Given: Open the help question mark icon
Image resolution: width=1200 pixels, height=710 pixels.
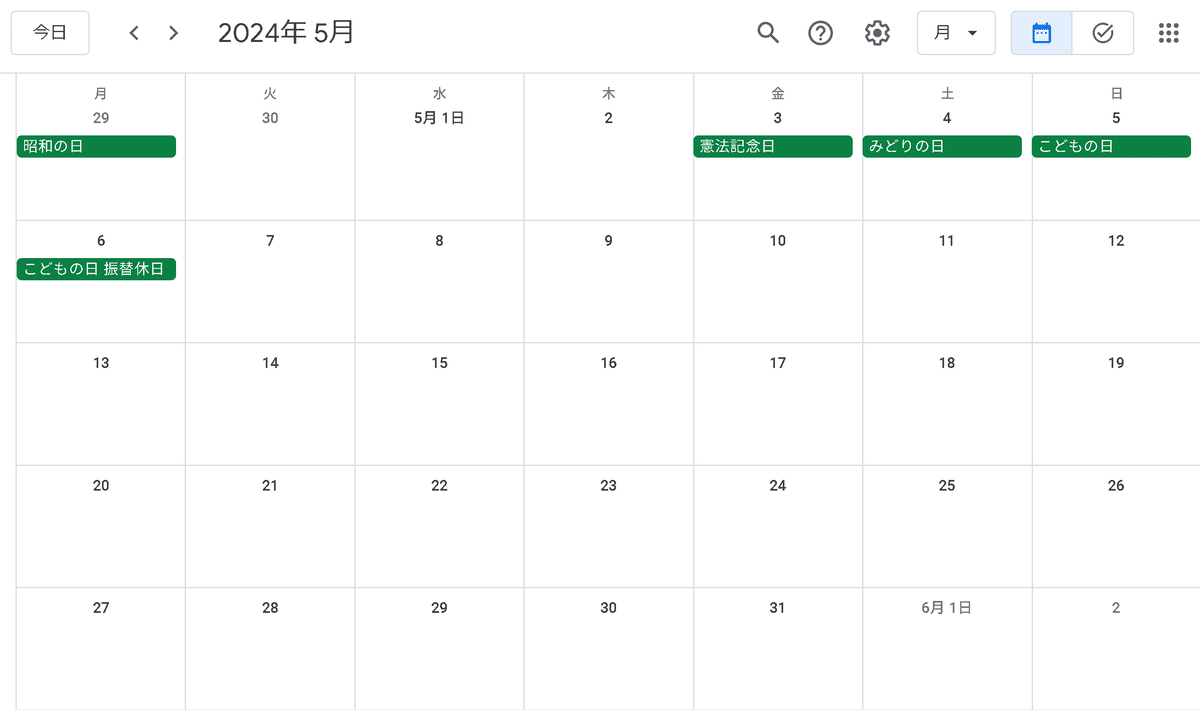Looking at the screenshot, I should (821, 33).
